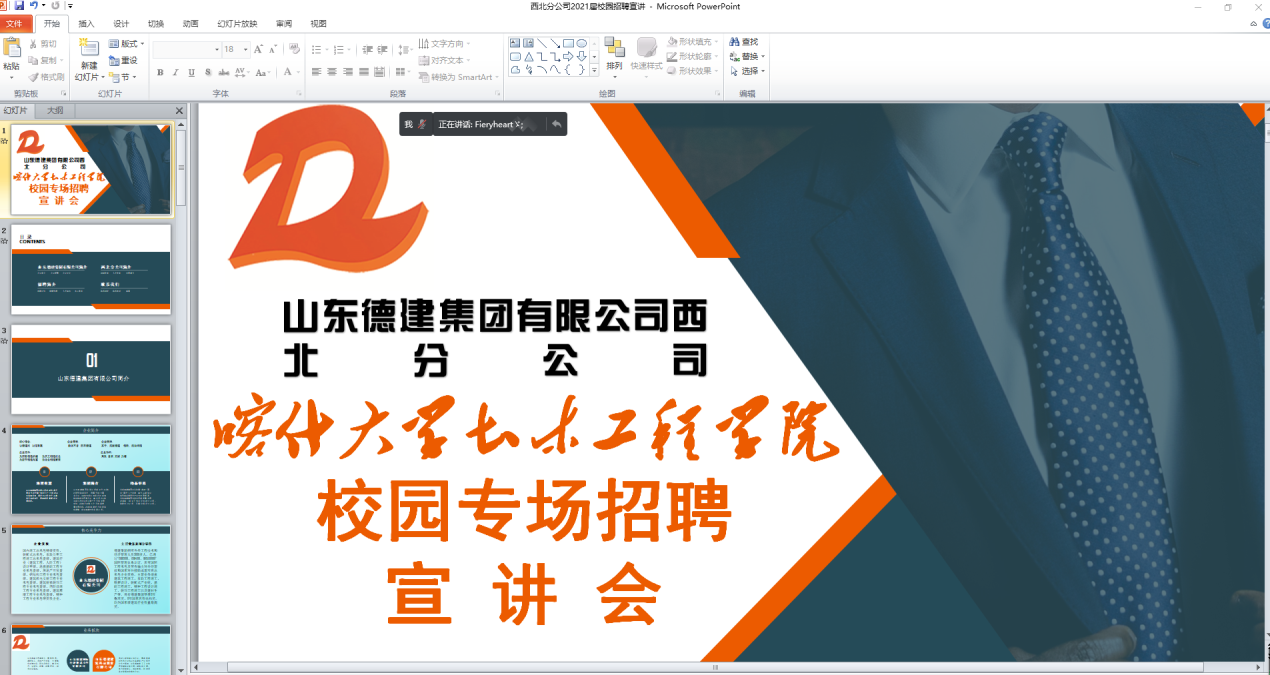
Task: Toggle underline formatting
Action: 190,72
